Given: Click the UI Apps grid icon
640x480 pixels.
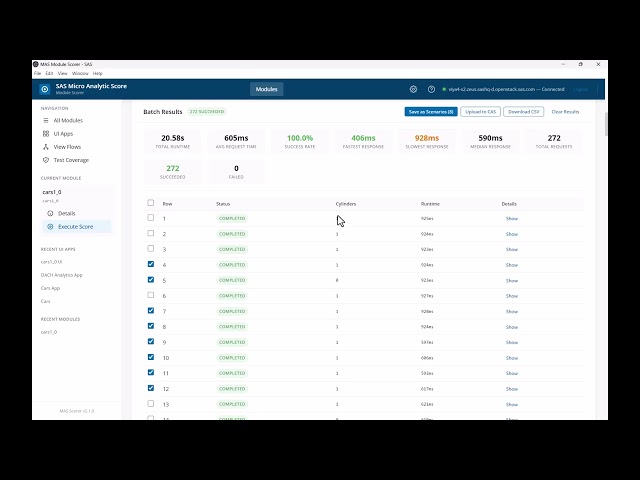Looking at the screenshot, I should pyautogui.click(x=46, y=133).
